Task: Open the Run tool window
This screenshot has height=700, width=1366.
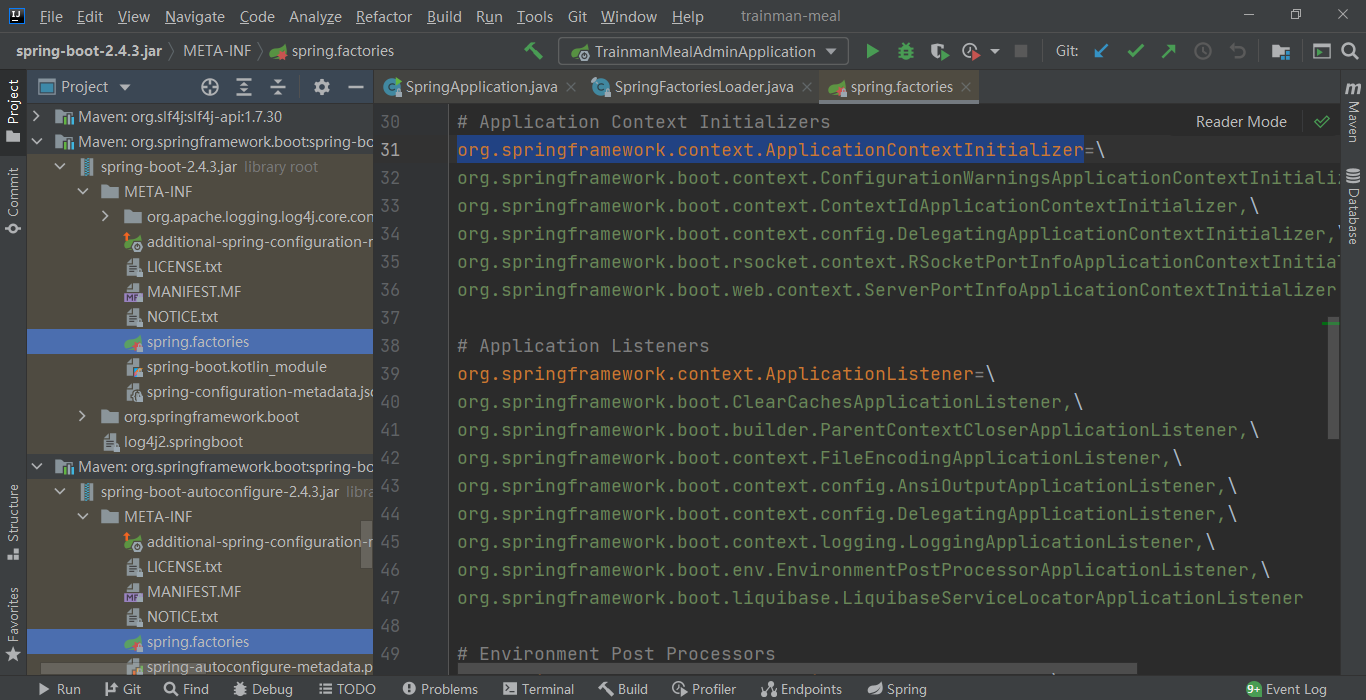Action: [x=59, y=689]
